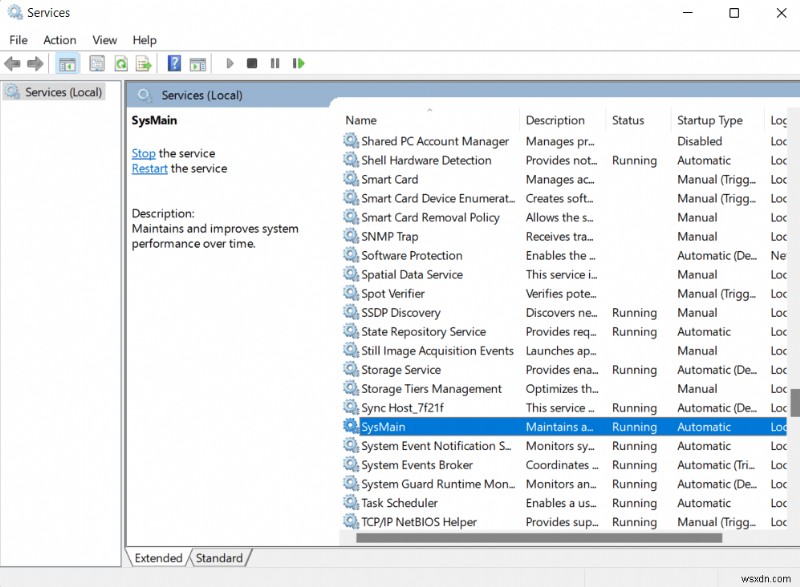
Task: Select the Extended tab
Action: (x=157, y=558)
